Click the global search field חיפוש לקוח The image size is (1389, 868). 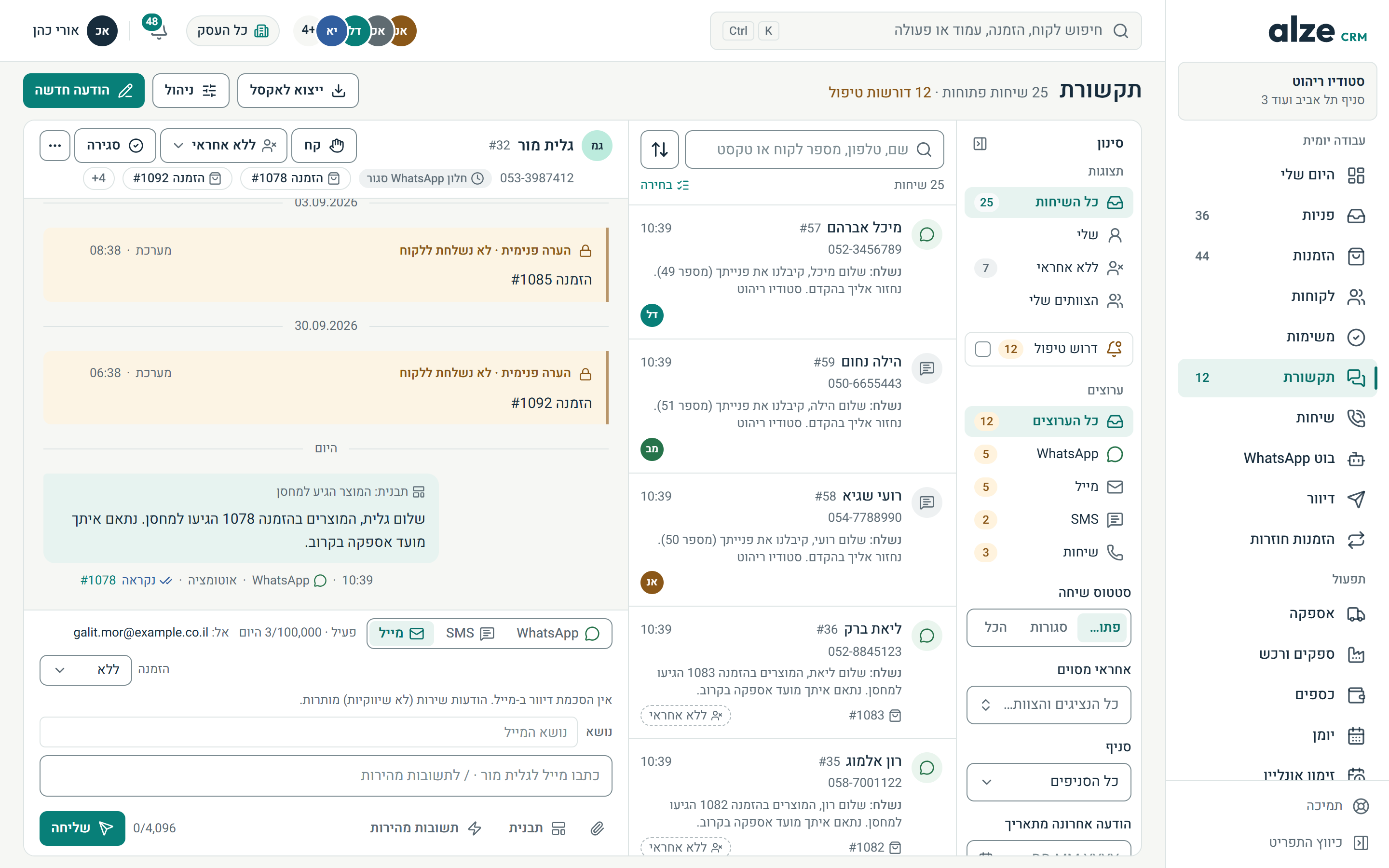click(925, 30)
